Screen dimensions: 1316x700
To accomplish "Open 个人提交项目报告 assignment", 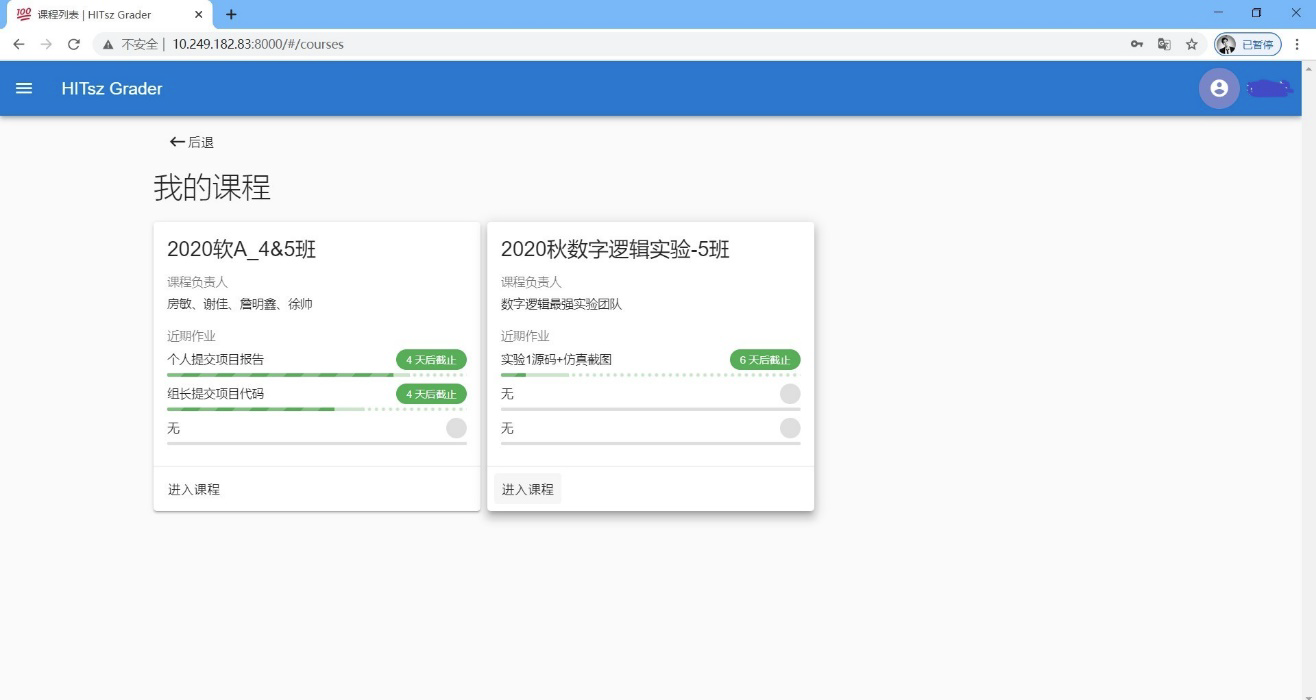I will 216,359.
